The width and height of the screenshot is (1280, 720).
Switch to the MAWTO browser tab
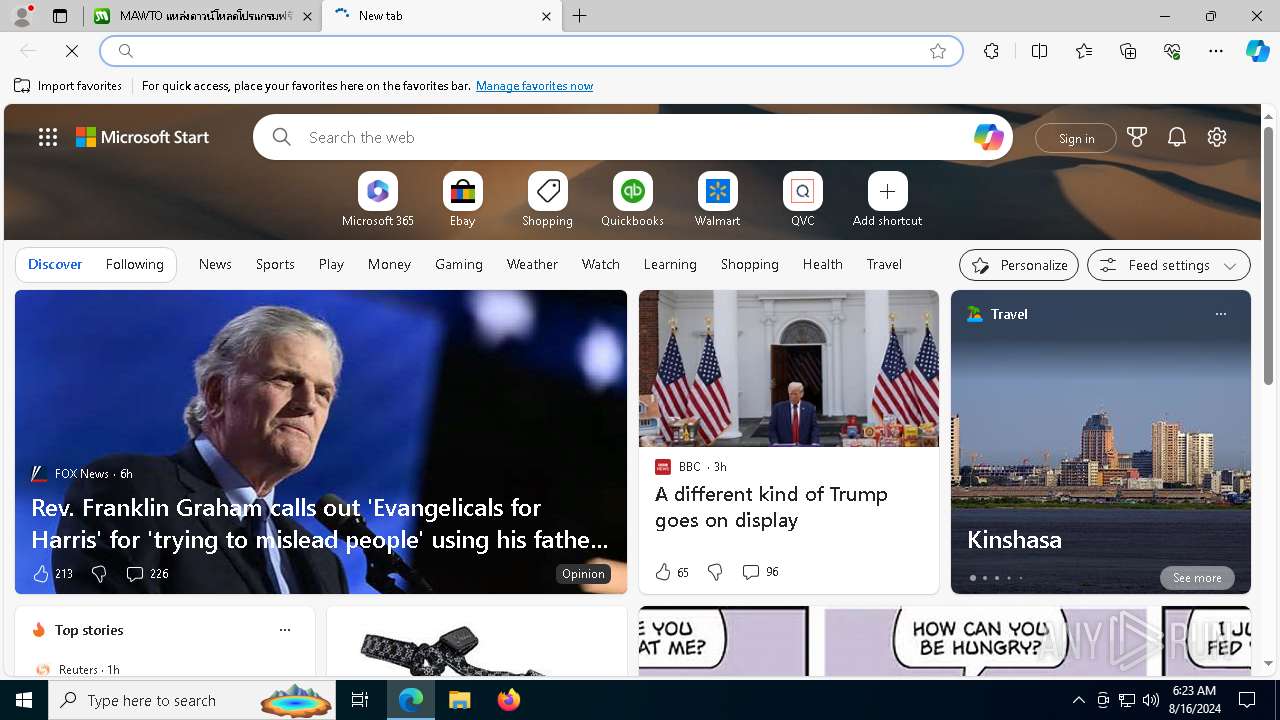coord(201,16)
